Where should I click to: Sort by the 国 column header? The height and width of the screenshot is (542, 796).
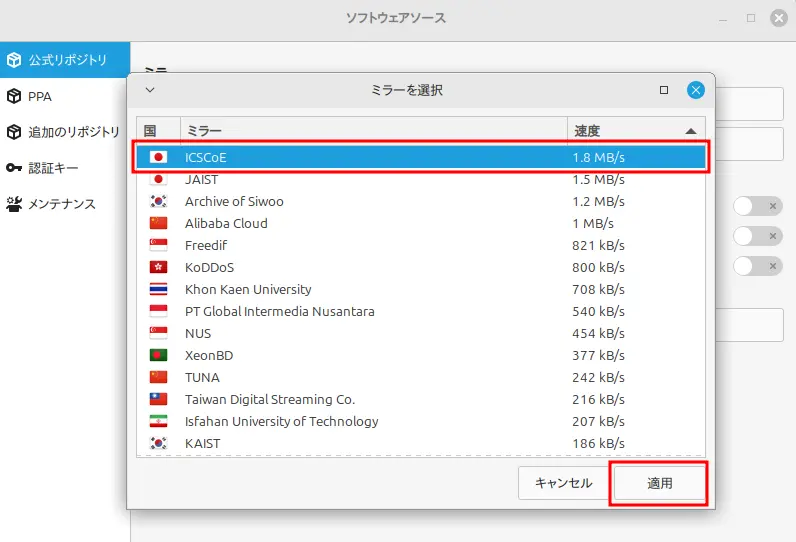pyautogui.click(x=158, y=131)
